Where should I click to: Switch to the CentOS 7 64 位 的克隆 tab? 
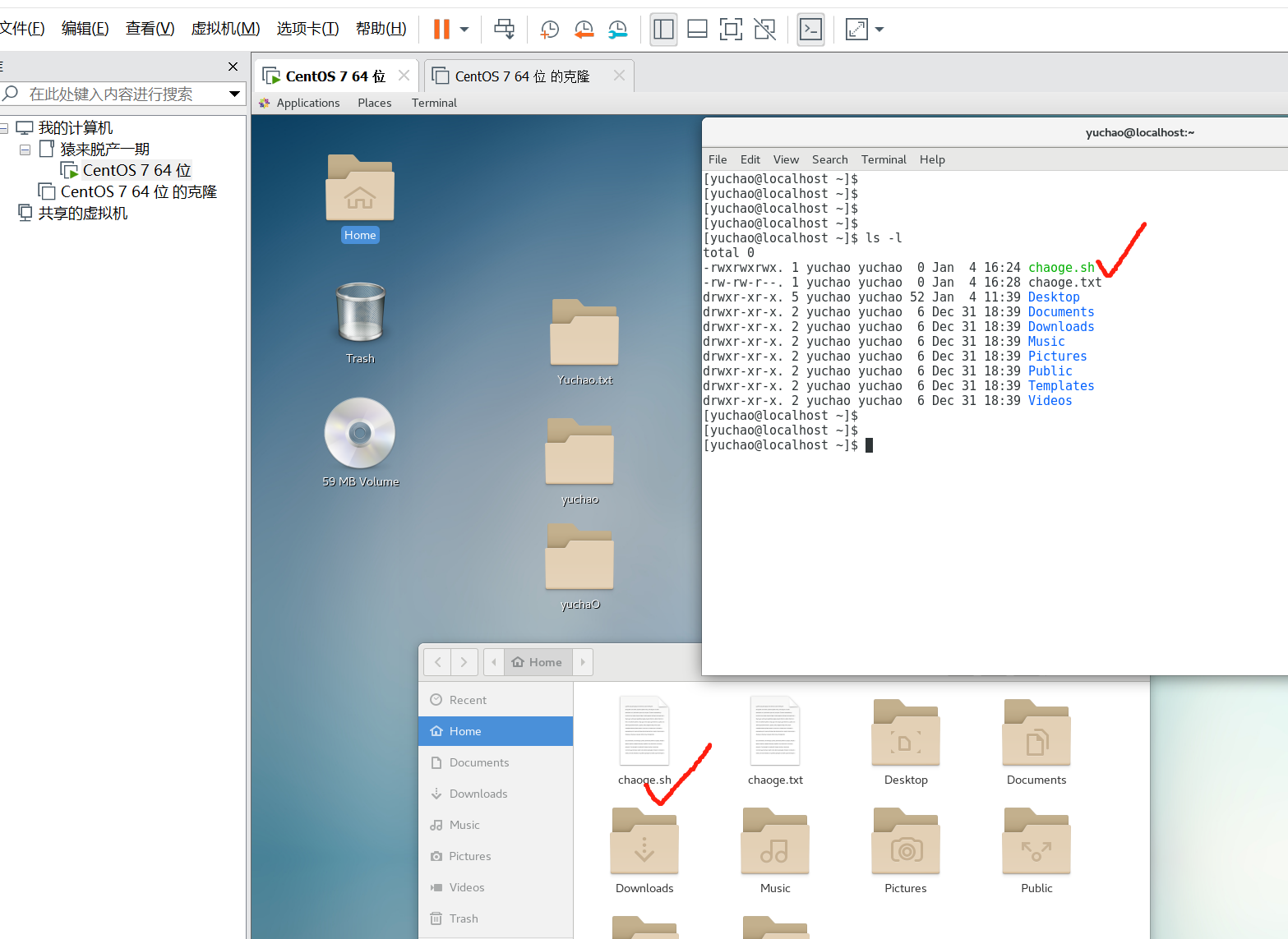[522, 76]
